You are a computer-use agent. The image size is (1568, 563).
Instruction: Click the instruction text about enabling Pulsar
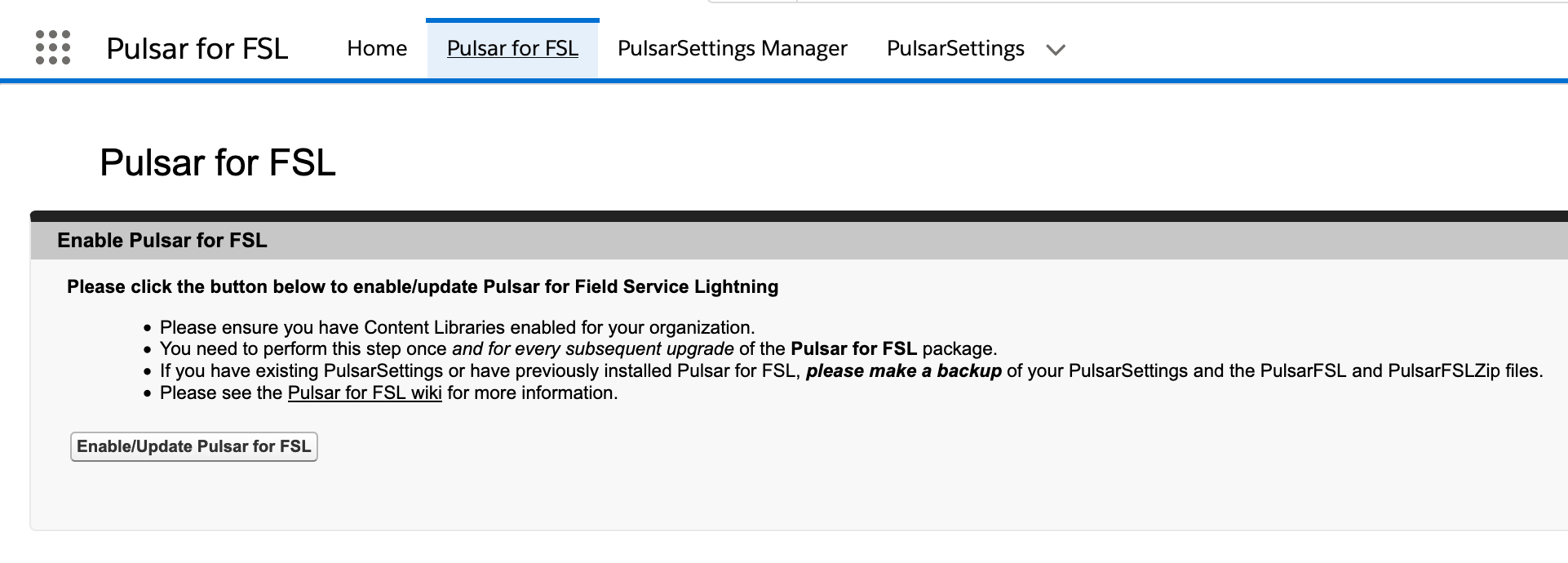click(x=423, y=286)
